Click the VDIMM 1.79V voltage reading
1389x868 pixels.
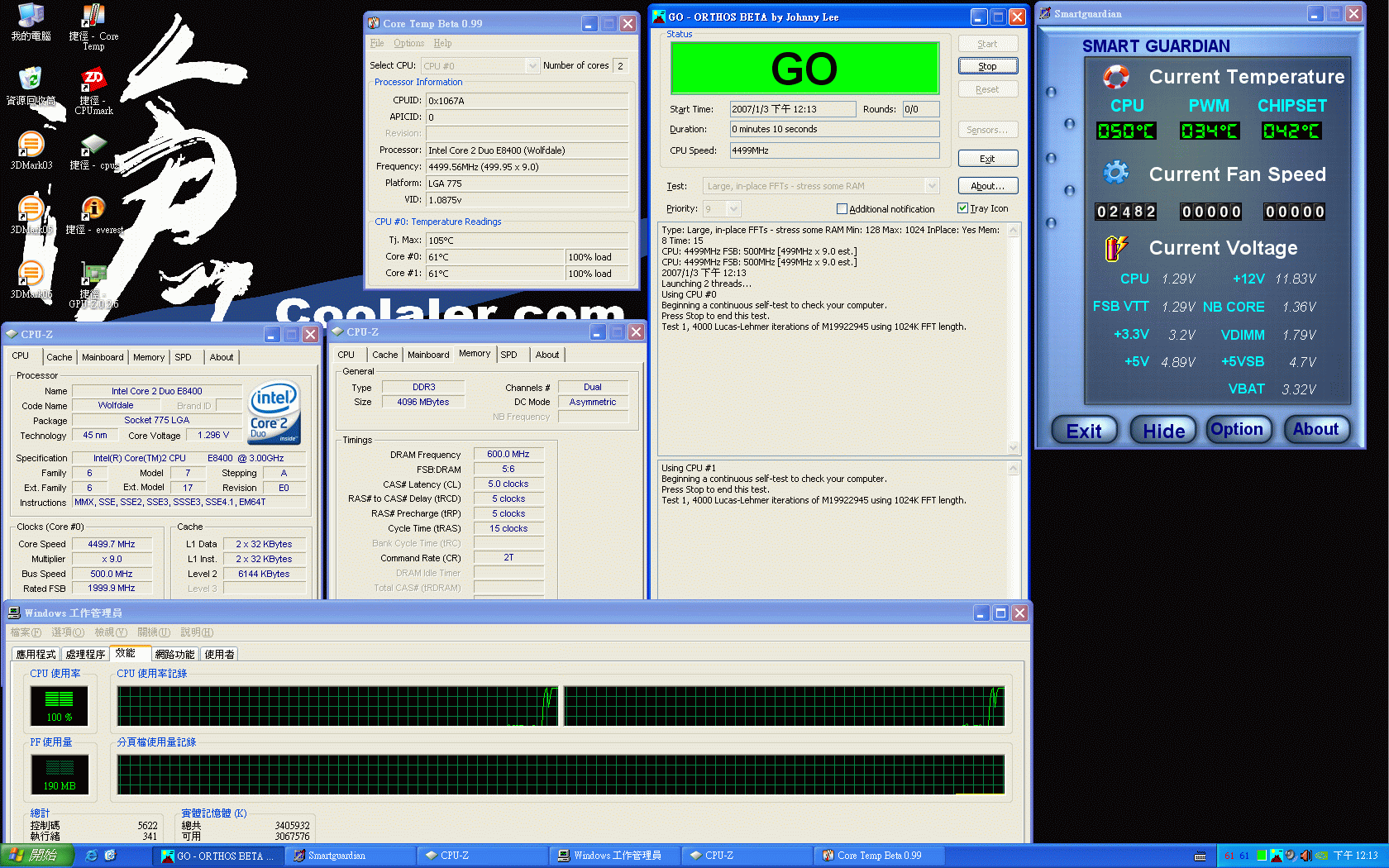[1299, 335]
